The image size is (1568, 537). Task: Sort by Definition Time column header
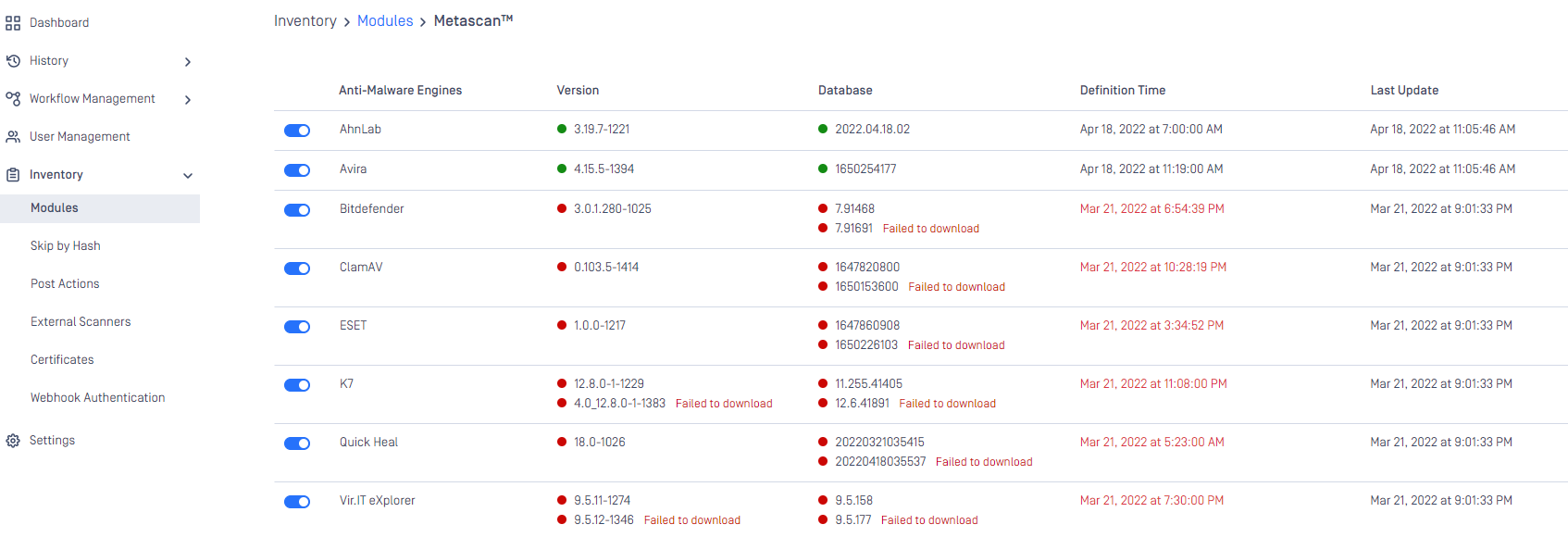(x=1123, y=91)
